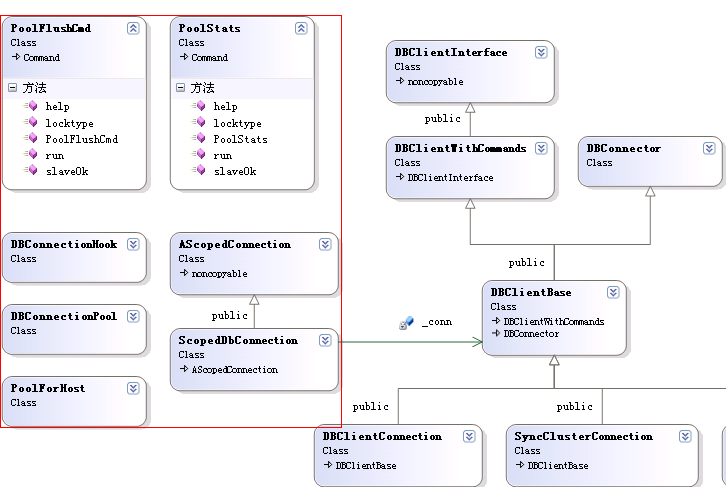Select the DBClientConnection class title
Image resolution: width=726 pixels, height=487 pixels.
pyautogui.click(x=382, y=437)
